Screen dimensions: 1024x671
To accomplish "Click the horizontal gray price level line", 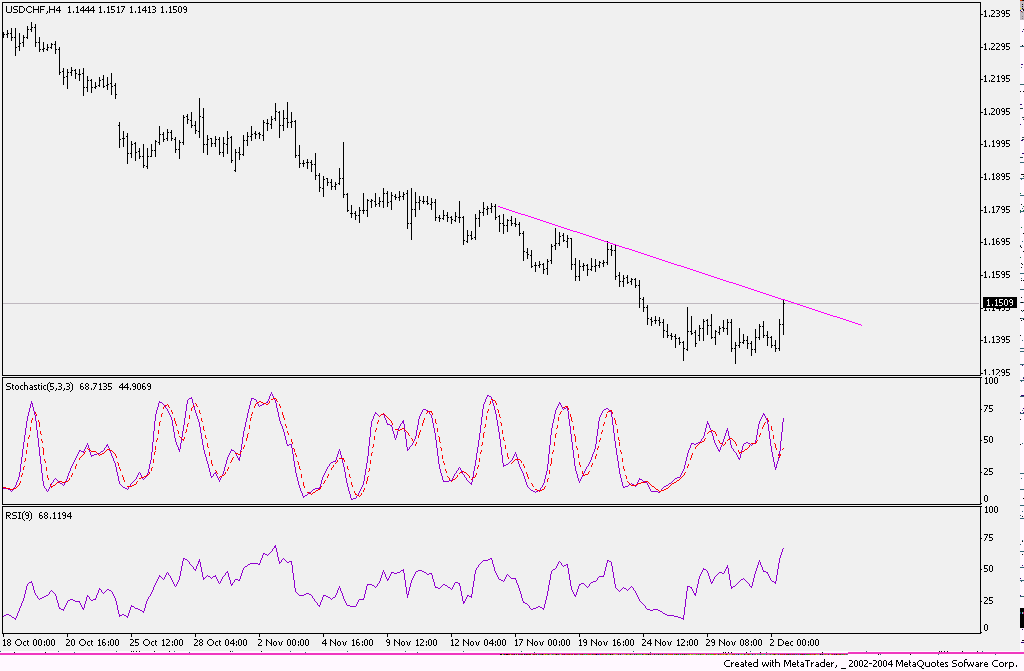I will pos(490,303).
